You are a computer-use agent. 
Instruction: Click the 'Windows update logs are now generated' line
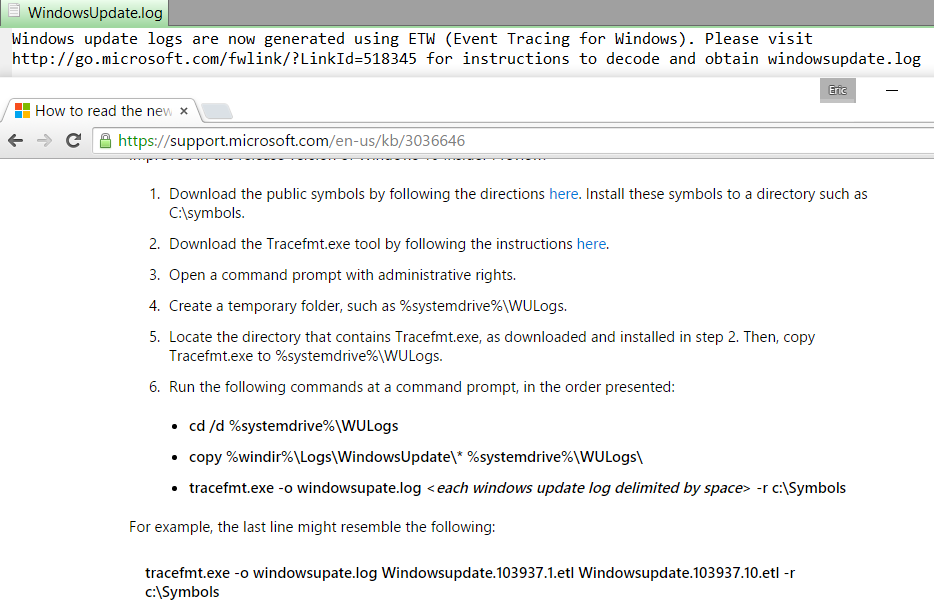412,39
